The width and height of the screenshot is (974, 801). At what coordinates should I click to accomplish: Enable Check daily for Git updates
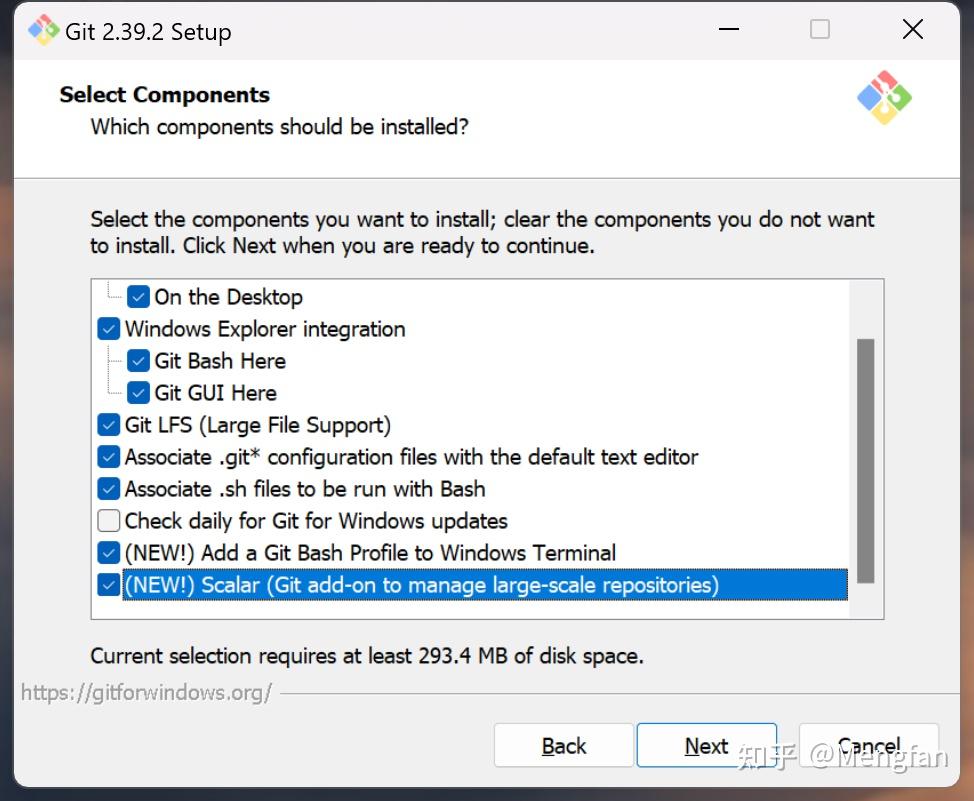(x=109, y=521)
